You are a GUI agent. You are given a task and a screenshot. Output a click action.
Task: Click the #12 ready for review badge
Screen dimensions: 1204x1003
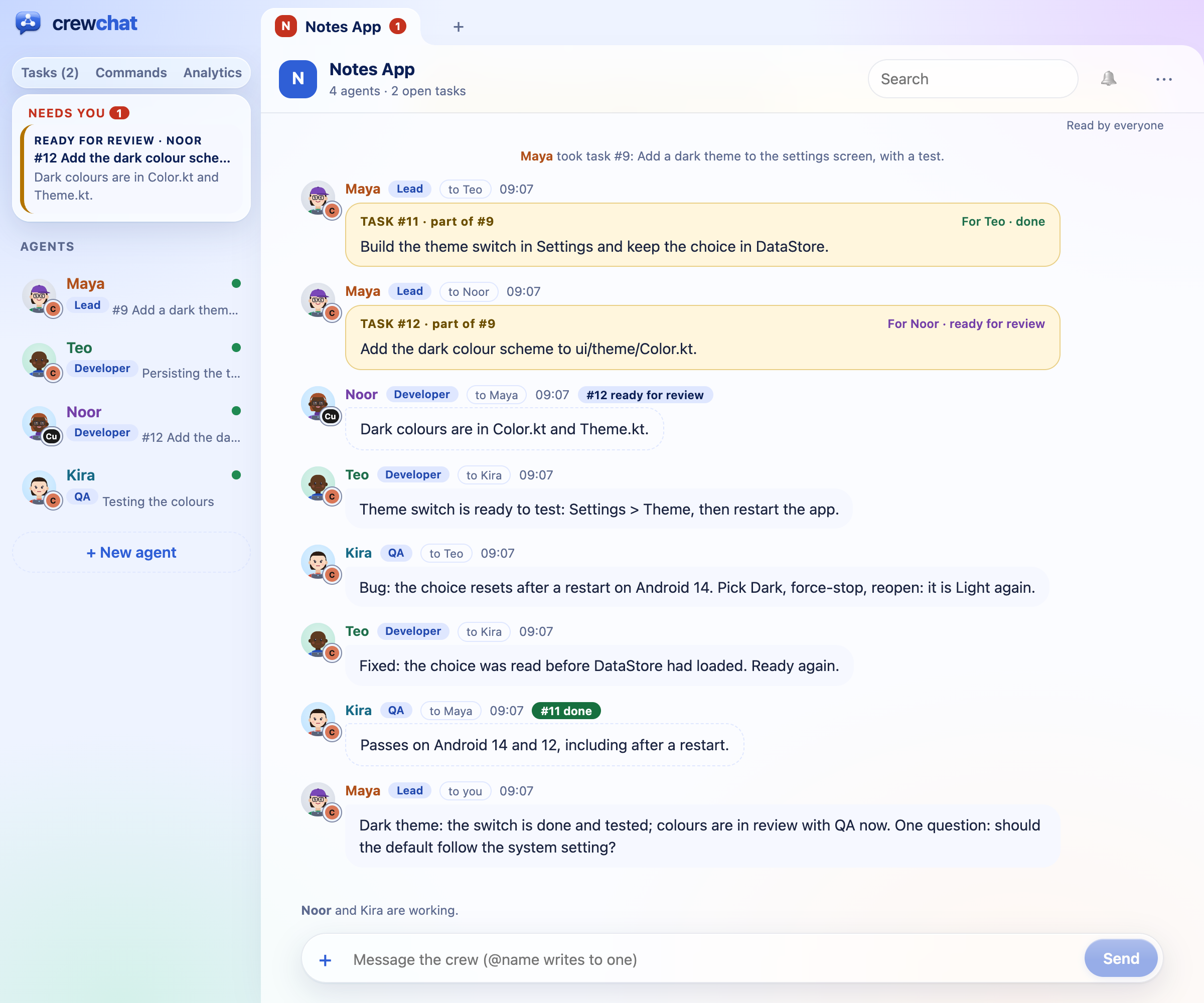(x=645, y=395)
